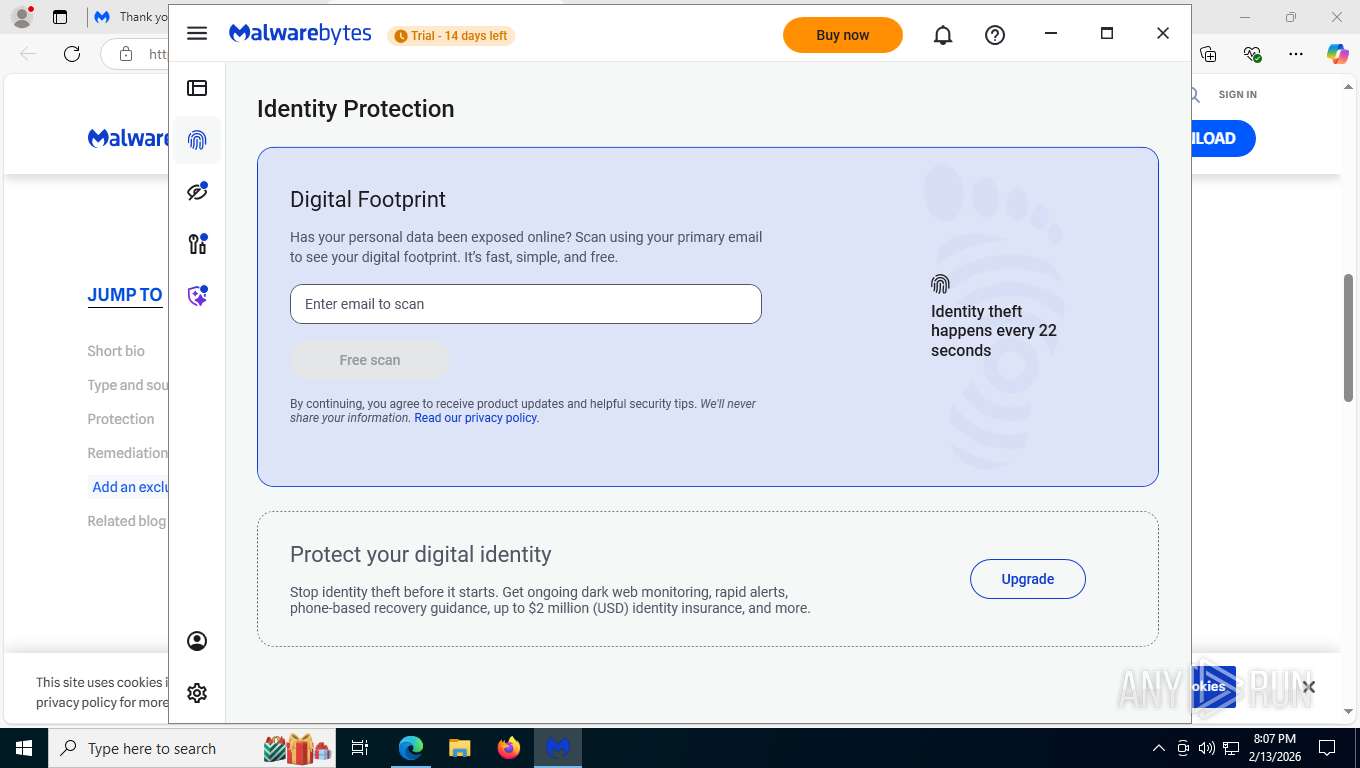This screenshot has height=768, width=1360.
Task: Select the Identity Protection fingerprint icon
Action: coord(197,140)
